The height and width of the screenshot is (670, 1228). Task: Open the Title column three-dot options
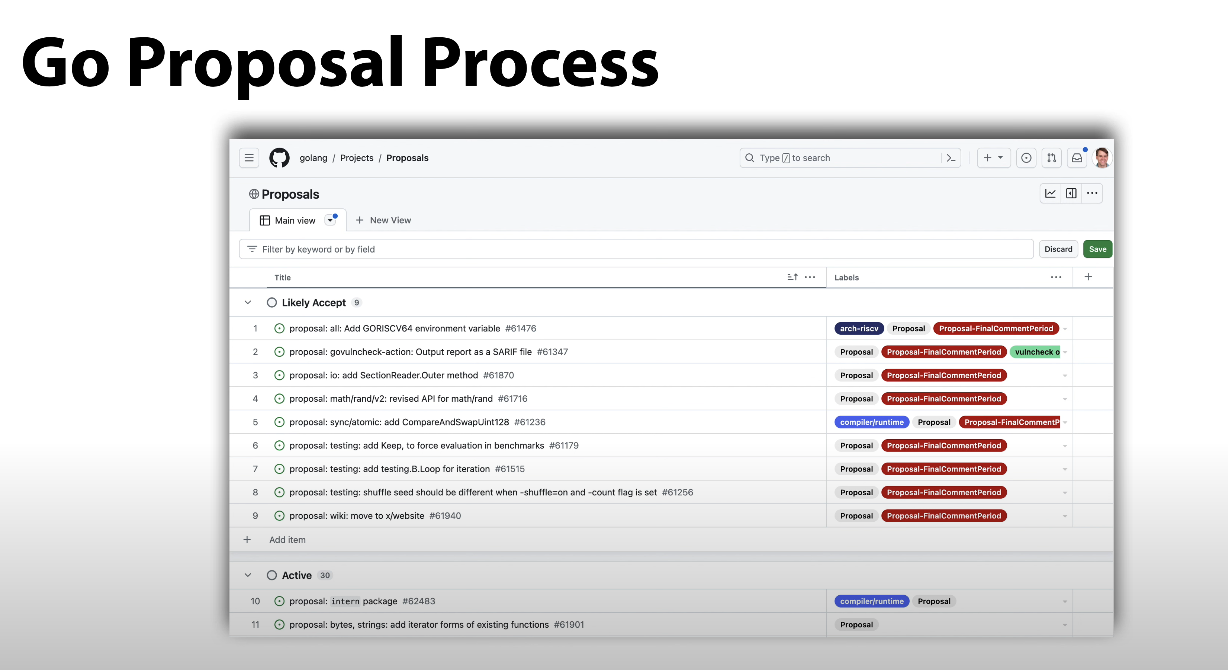coord(810,277)
